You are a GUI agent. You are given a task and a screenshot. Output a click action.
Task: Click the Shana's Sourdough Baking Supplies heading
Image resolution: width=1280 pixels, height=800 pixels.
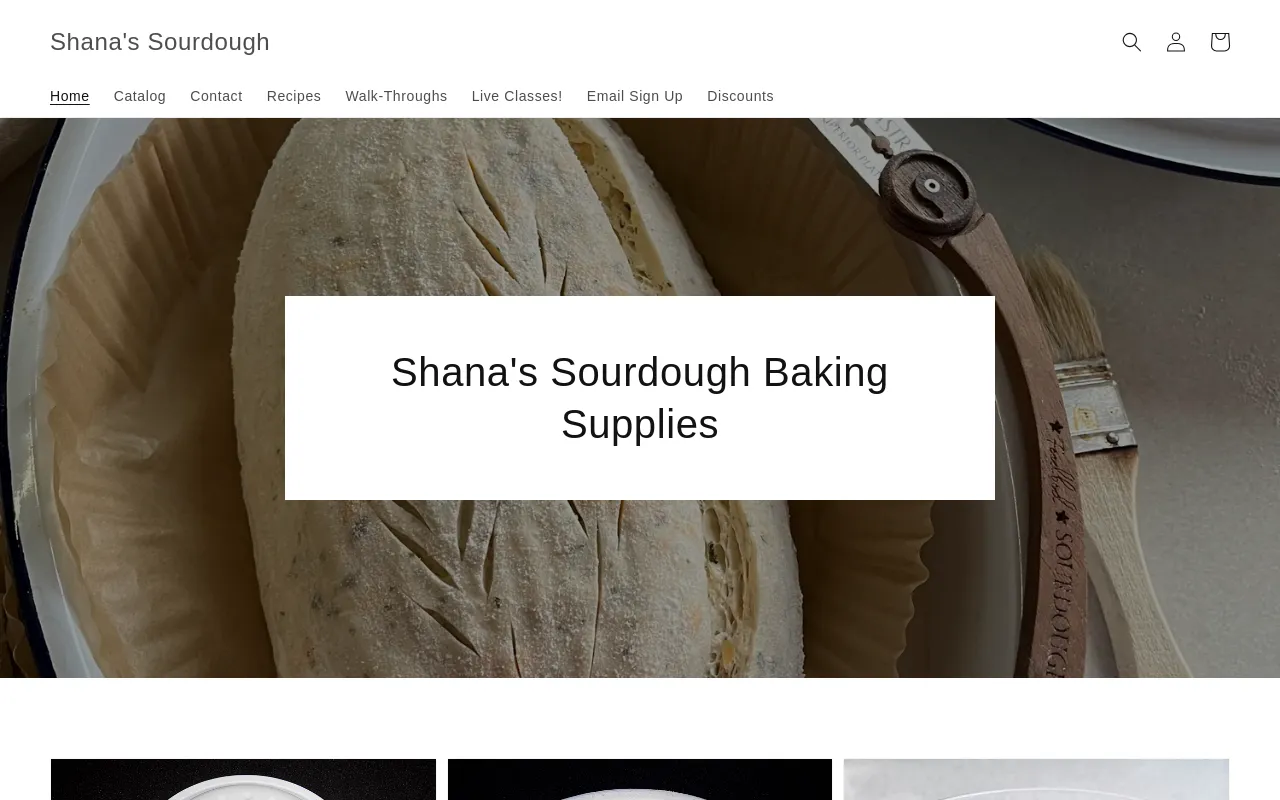pyautogui.click(x=640, y=398)
